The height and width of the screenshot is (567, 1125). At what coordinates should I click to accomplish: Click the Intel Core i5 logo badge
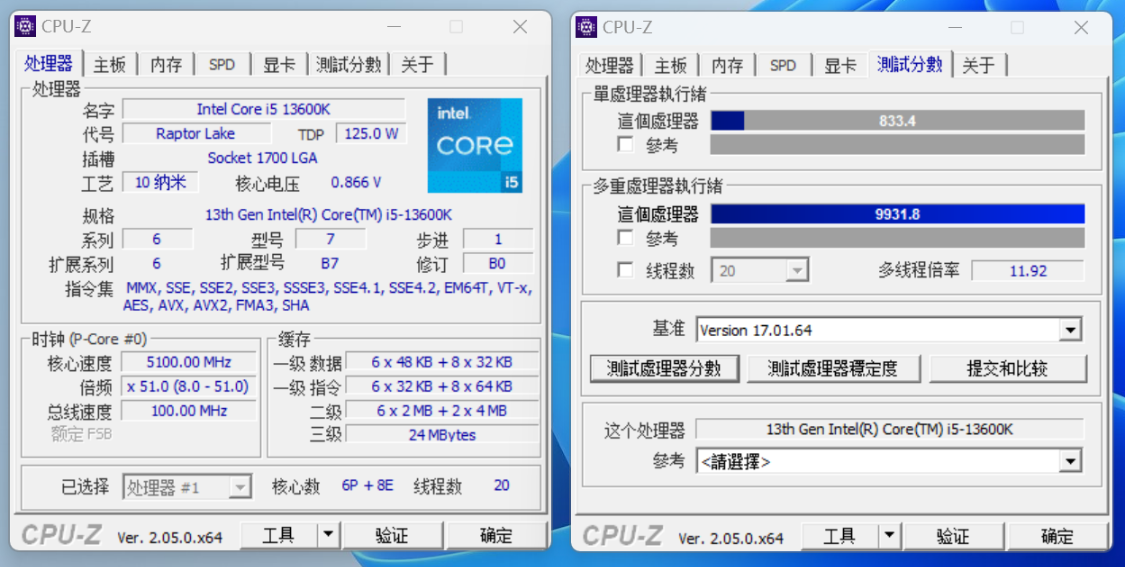pyautogui.click(x=475, y=146)
